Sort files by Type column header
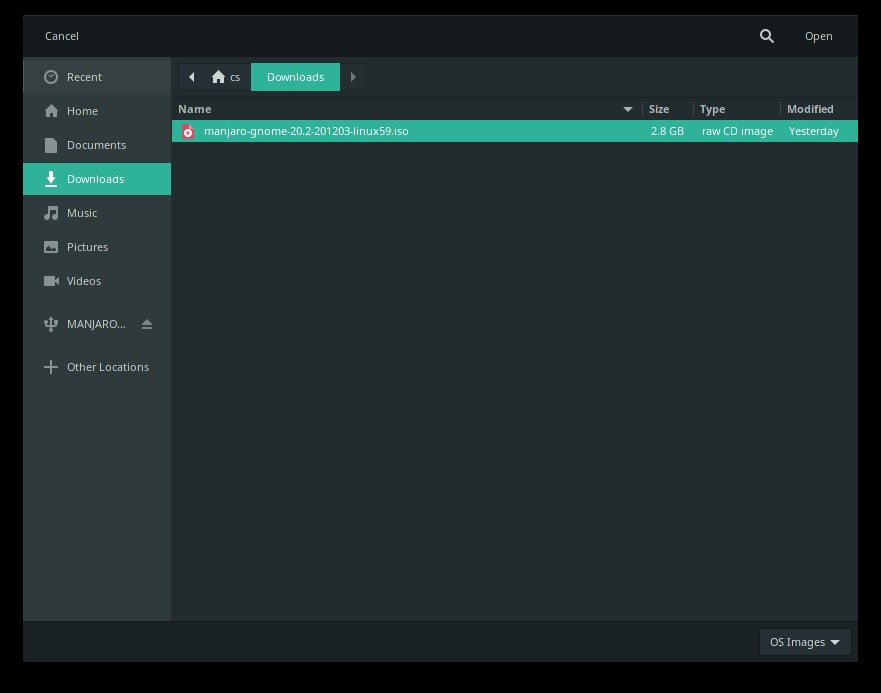The height and width of the screenshot is (693, 881). click(x=737, y=109)
